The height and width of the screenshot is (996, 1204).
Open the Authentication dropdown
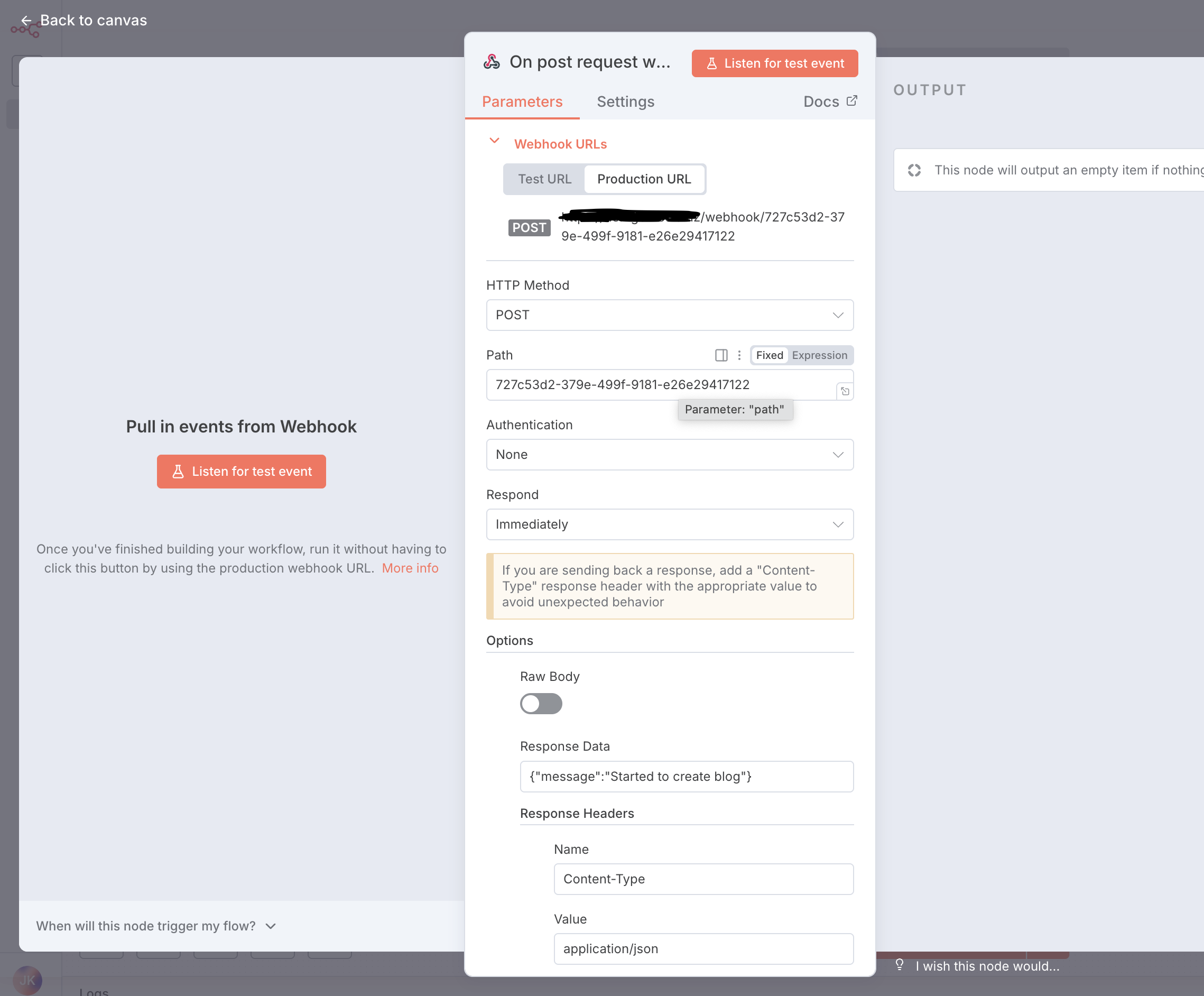pyautogui.click(x=669, y=455)
